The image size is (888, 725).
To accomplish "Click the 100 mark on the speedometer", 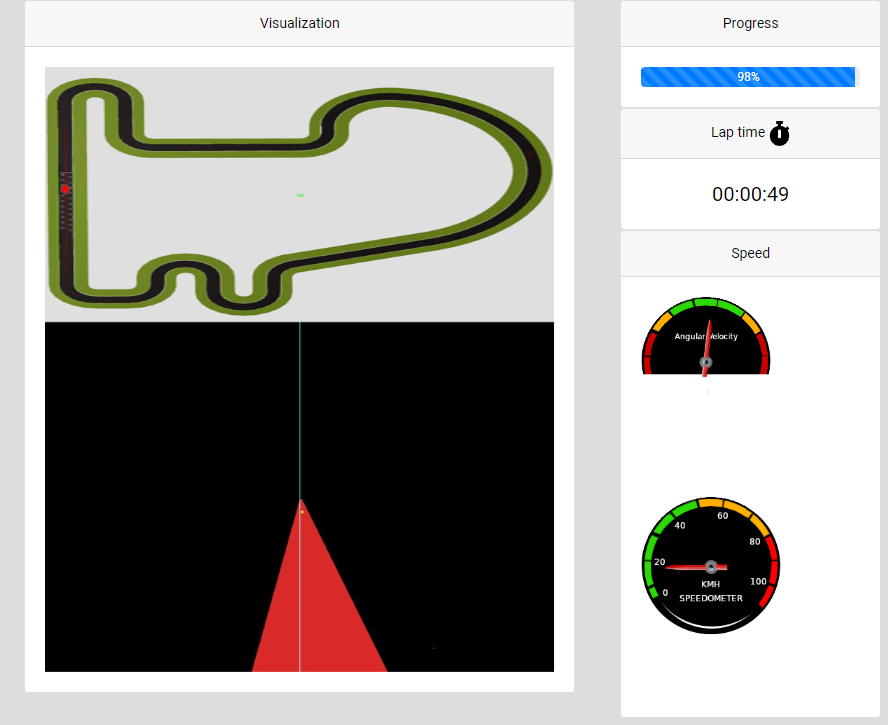I will (758, 581).
